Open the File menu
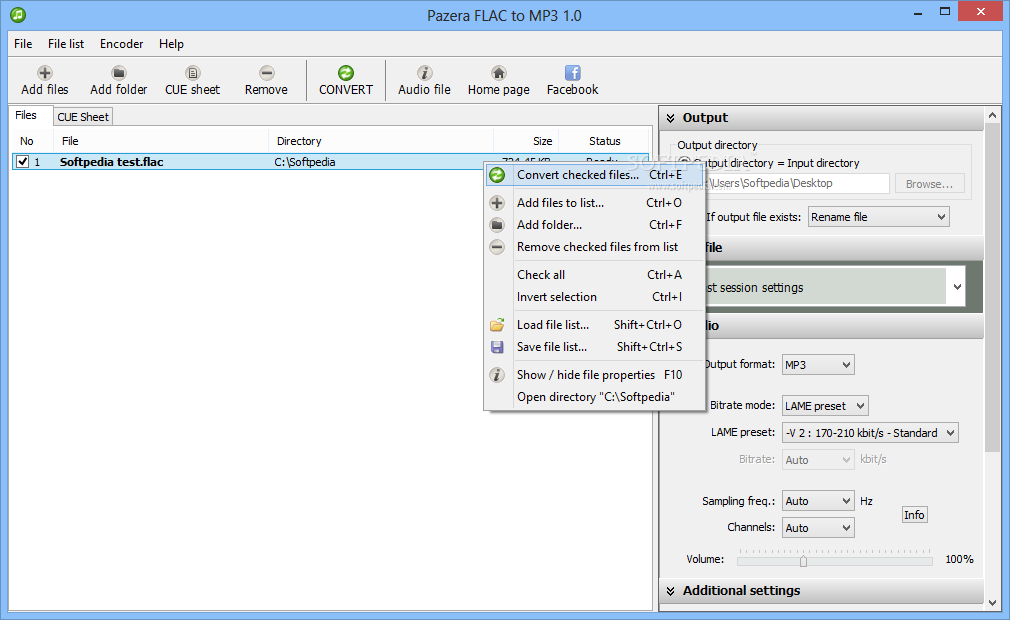This screenshot has height=620, width=1010. pyautogui.click(x=23, y=44)
